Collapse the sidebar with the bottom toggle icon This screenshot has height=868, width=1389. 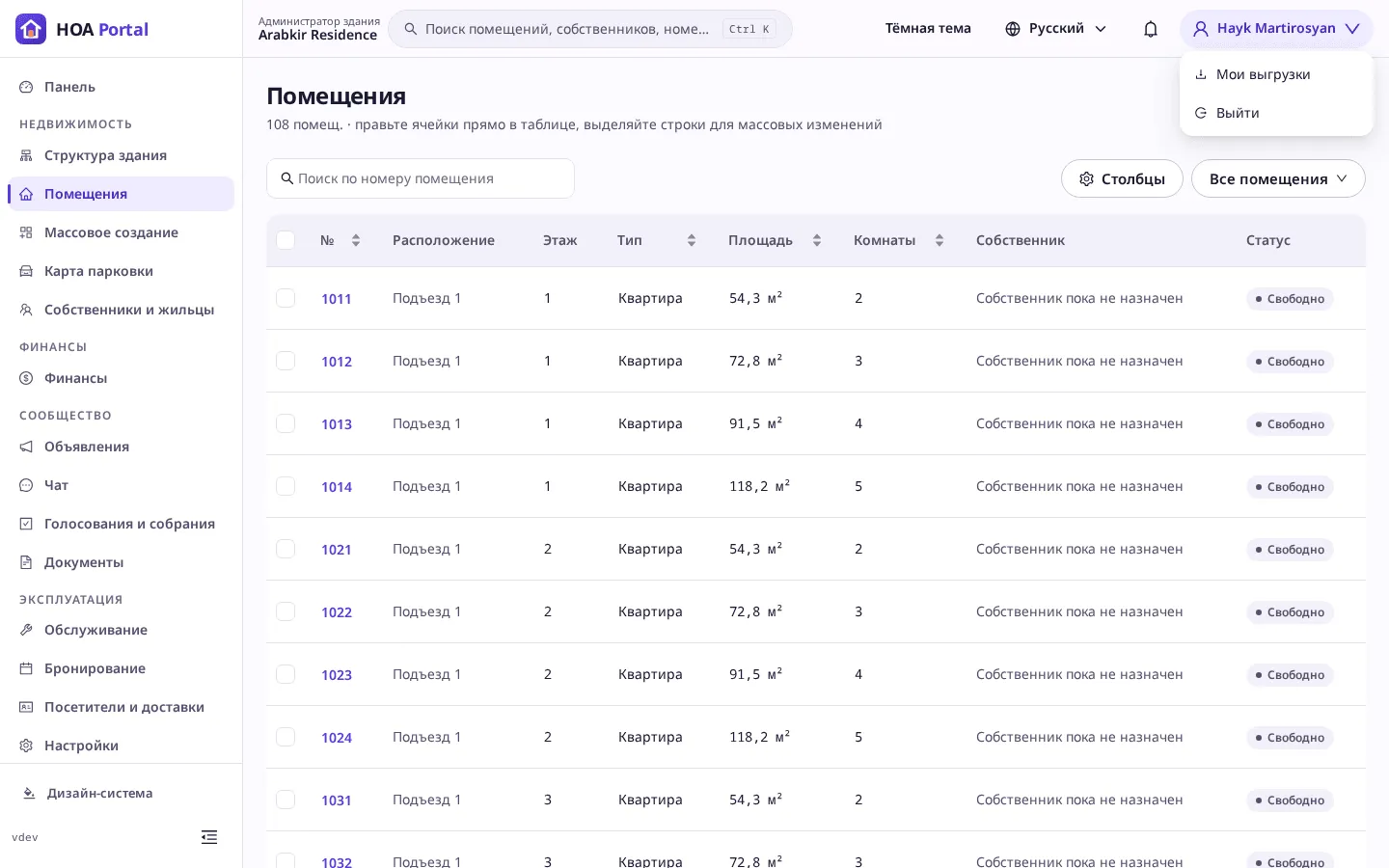[x=209, y=837]
